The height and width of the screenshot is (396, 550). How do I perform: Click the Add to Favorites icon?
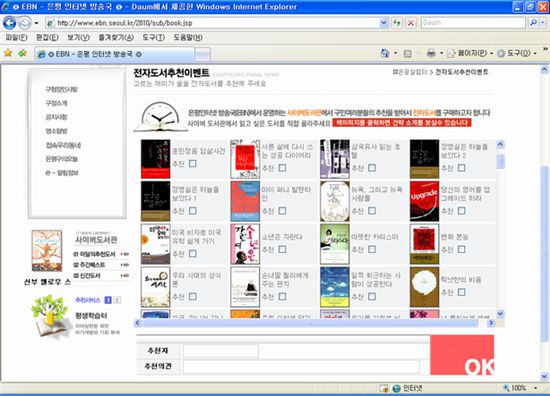tap(23, 53)
